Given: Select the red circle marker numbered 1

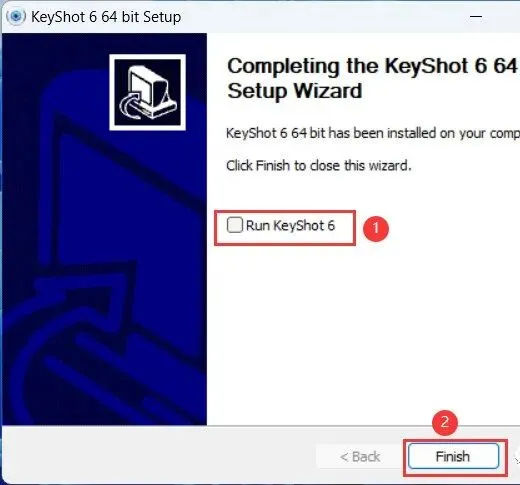Looking at the screenshot, I should click(x=376, y=228).
